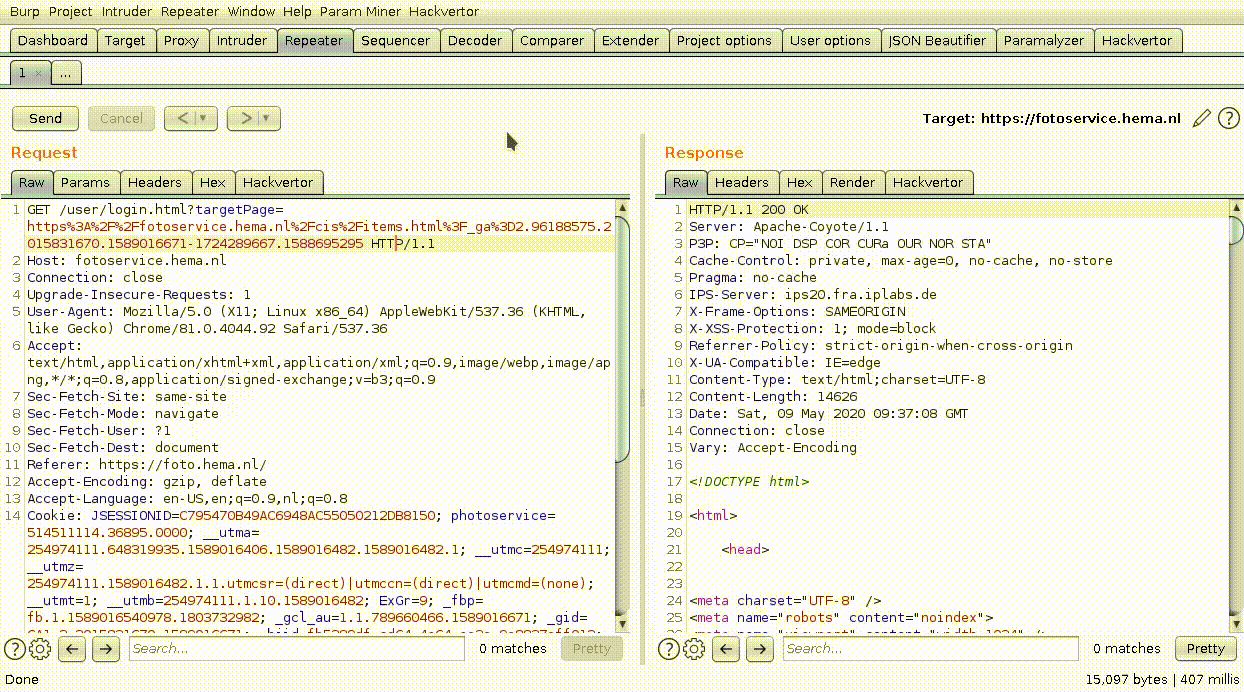1244x692 pixels.
Task: Show request Hex view
Action: [x=212, y=182]
